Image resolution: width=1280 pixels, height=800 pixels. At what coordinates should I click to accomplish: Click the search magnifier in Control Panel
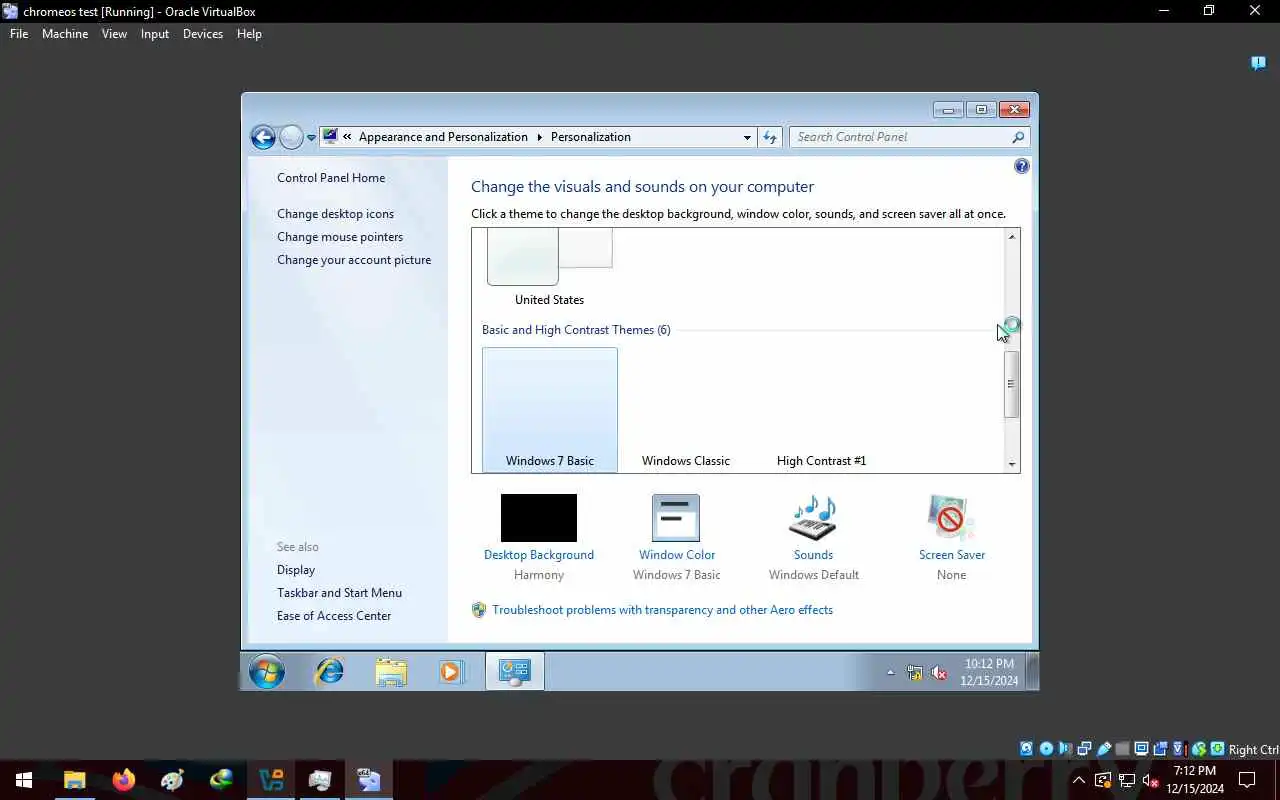coord(1018,137)
